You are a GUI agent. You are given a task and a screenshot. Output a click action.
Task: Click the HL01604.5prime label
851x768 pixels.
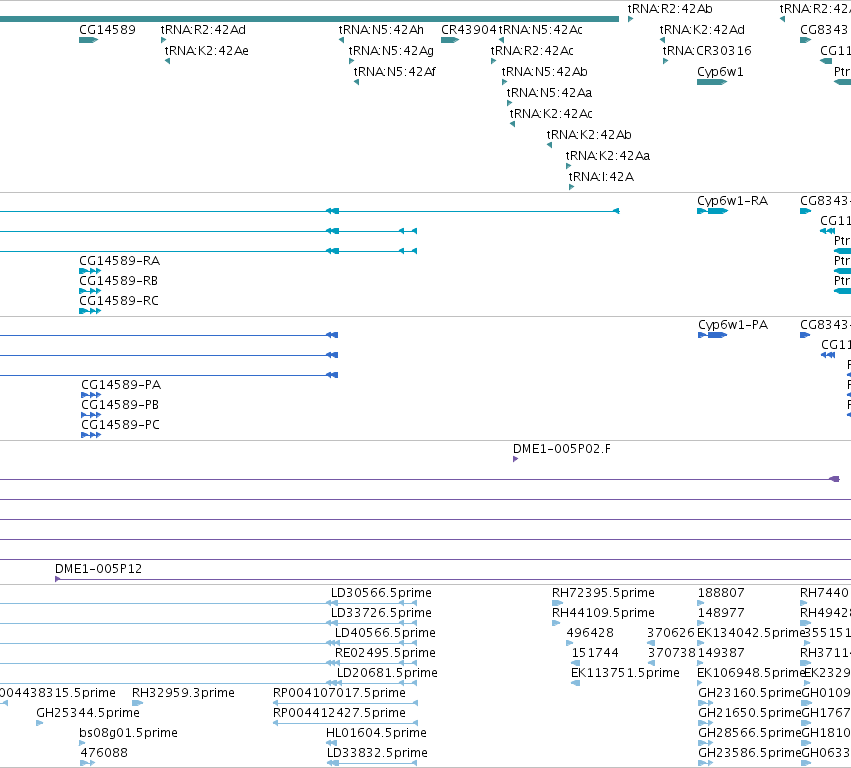376,733
